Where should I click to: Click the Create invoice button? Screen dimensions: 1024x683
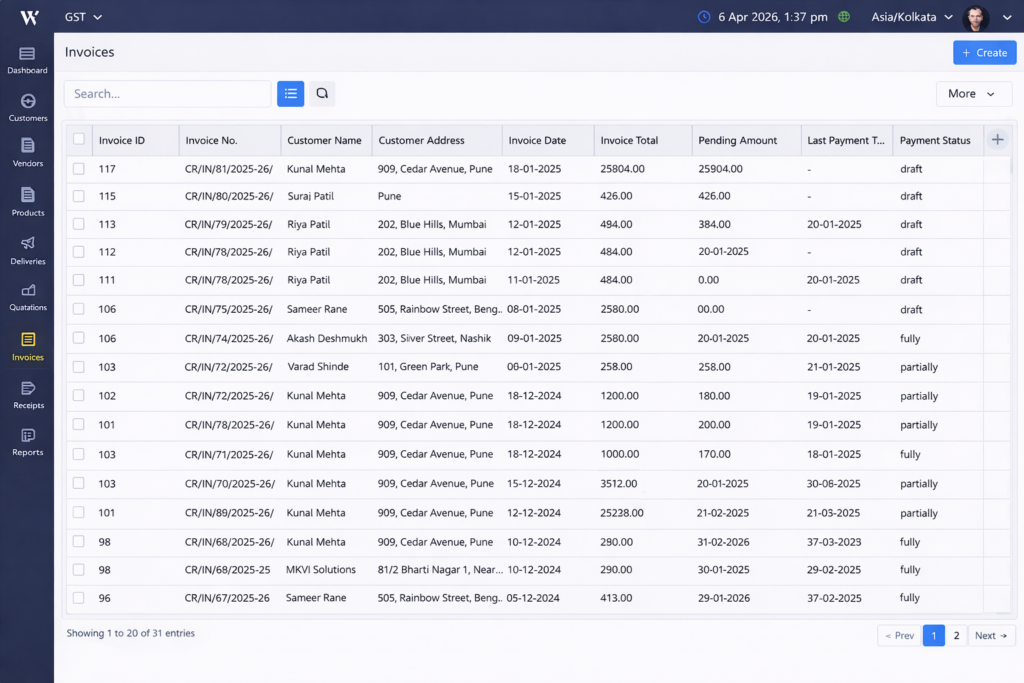tap(984, 53)
